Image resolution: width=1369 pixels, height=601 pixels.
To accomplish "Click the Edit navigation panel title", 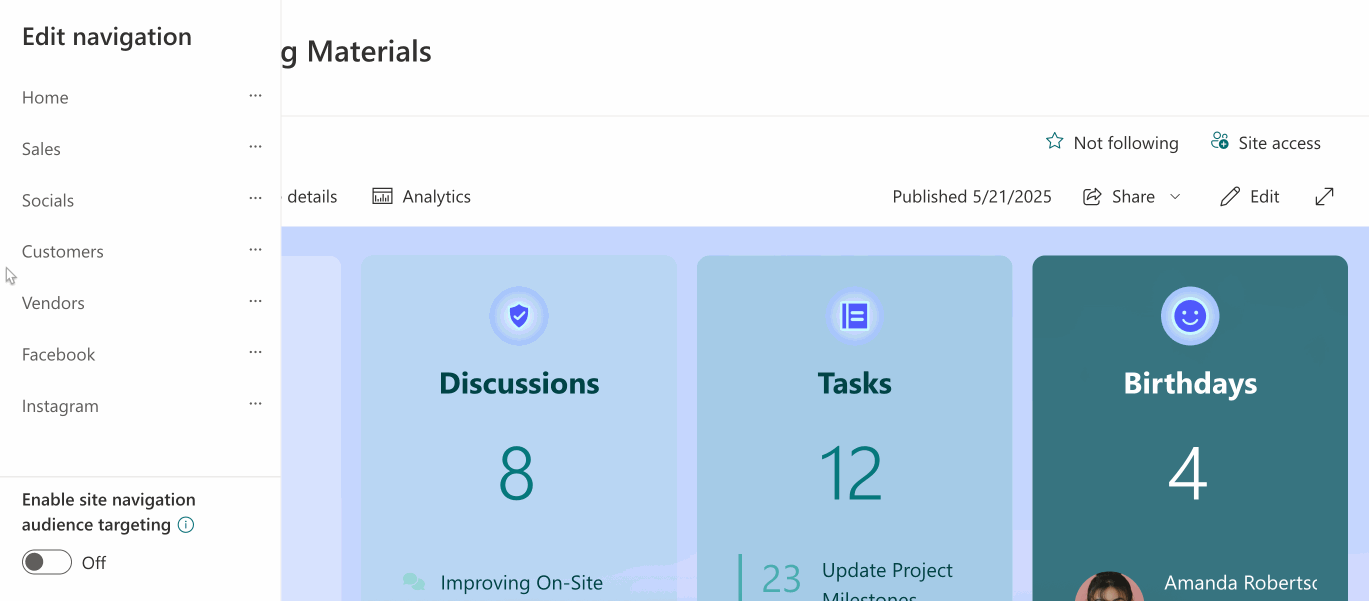I will (x=107, y=37).
